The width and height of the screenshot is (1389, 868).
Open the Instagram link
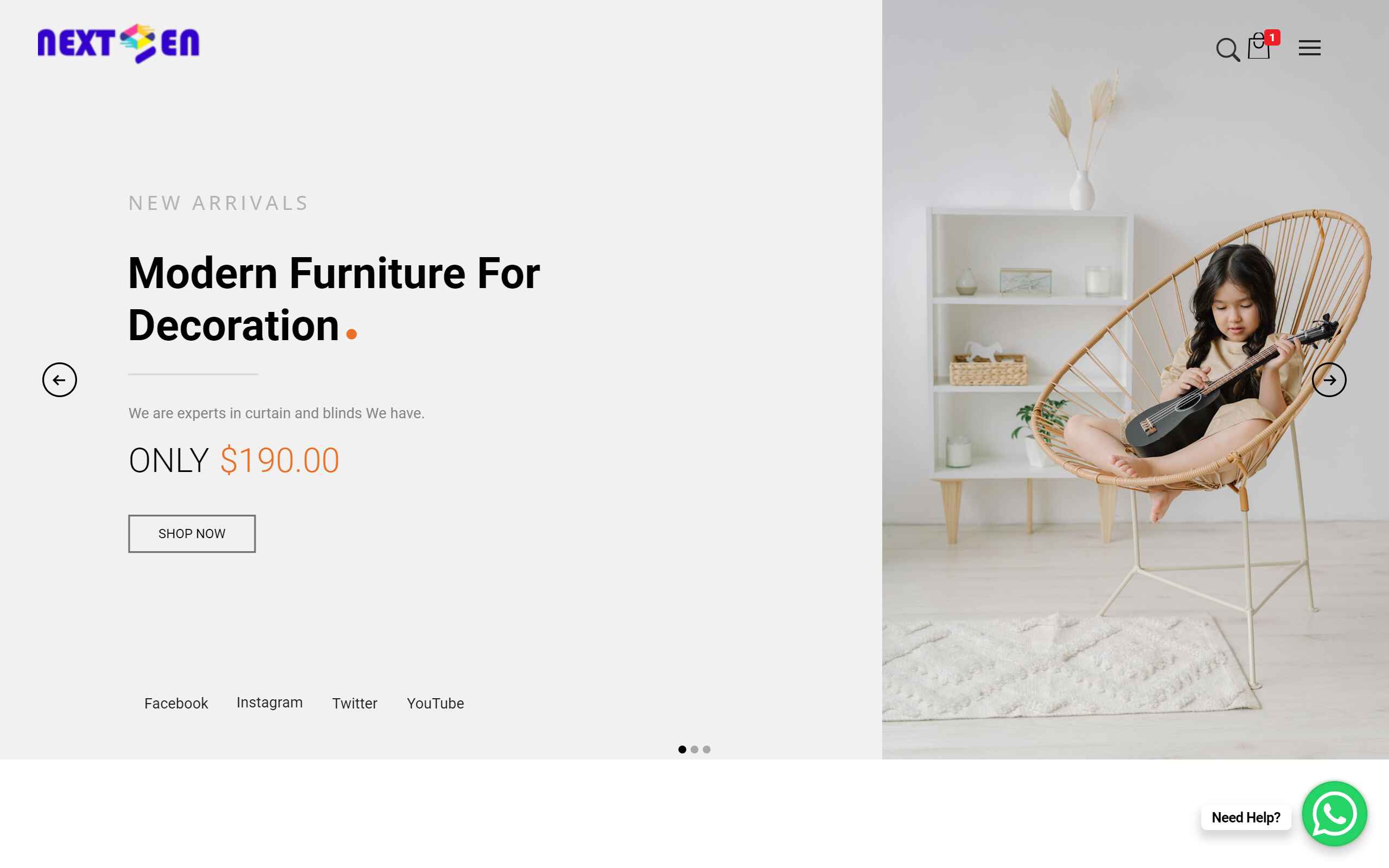269,703
